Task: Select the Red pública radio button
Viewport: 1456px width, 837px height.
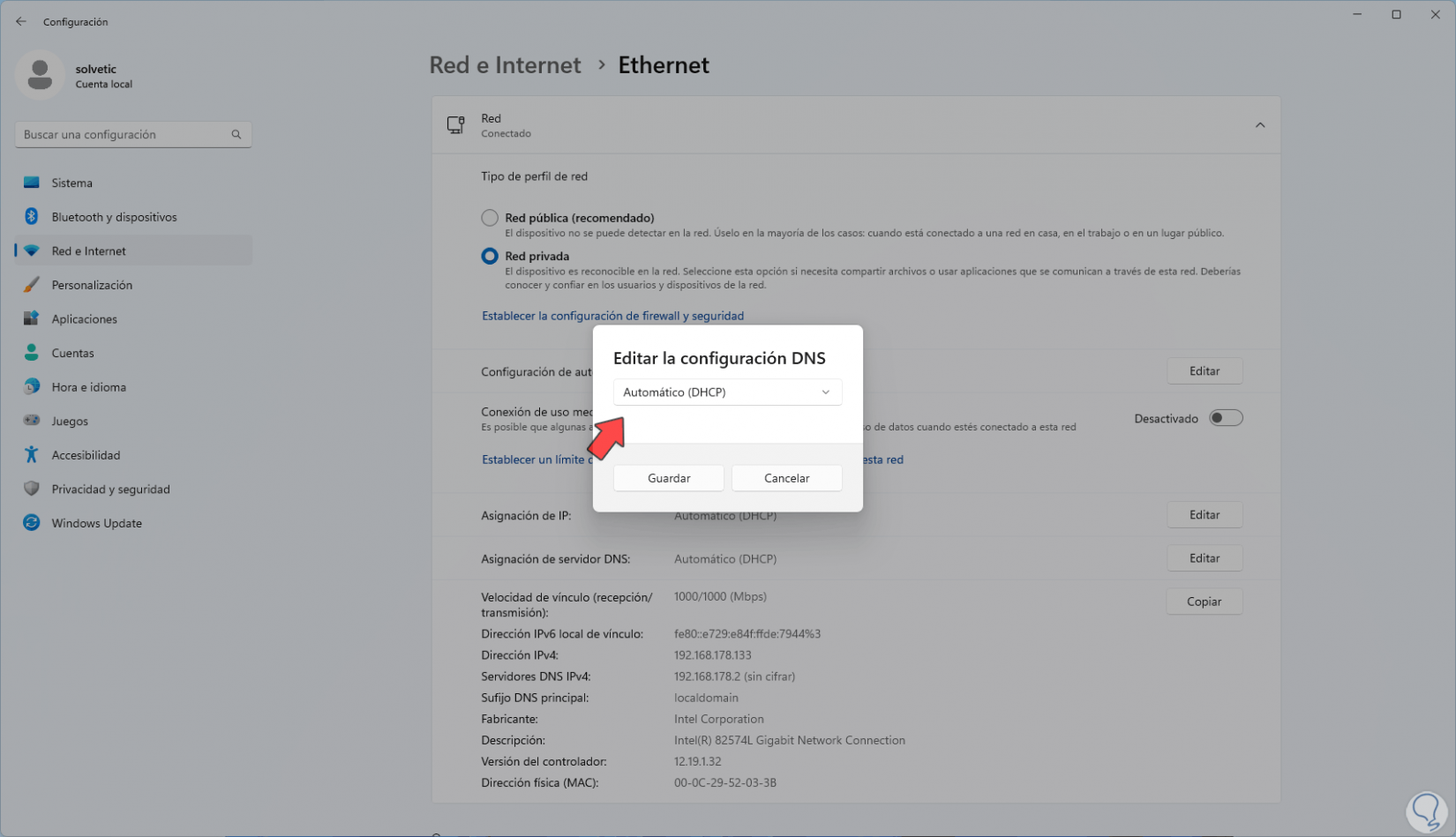Action: (x=490, y=217)
